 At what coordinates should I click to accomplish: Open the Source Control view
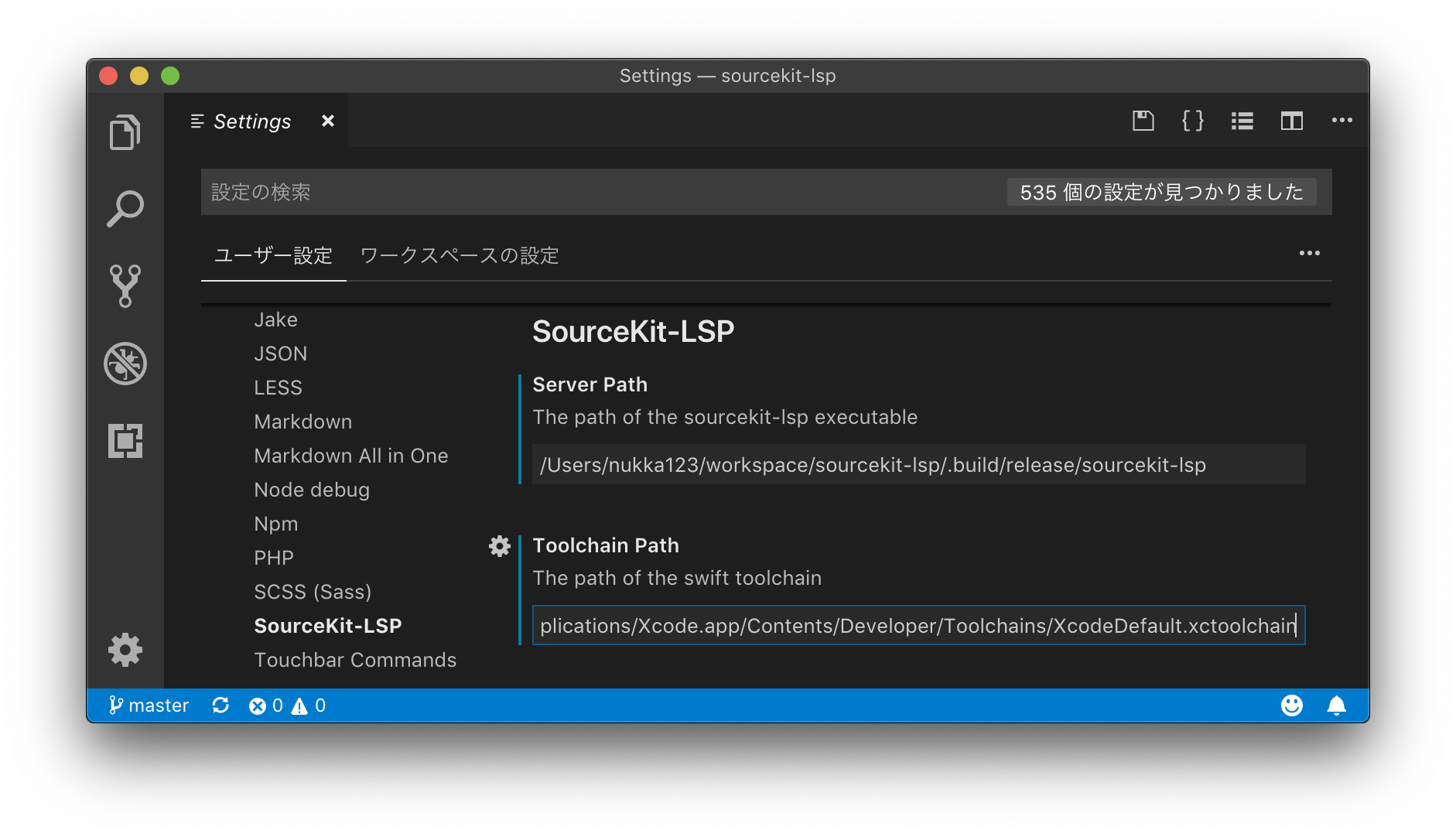tap(125, 286)
